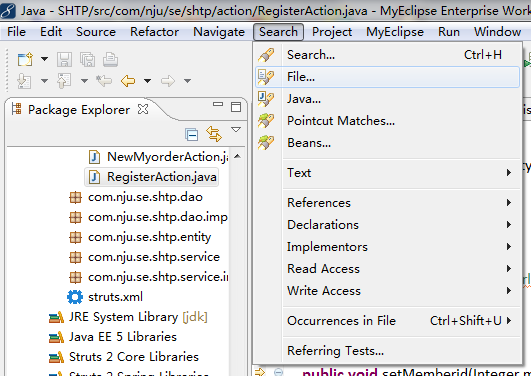Click the com.nju.se.shtp.service.i package icon
Viewport: 531px width, 376px height.
75,277
